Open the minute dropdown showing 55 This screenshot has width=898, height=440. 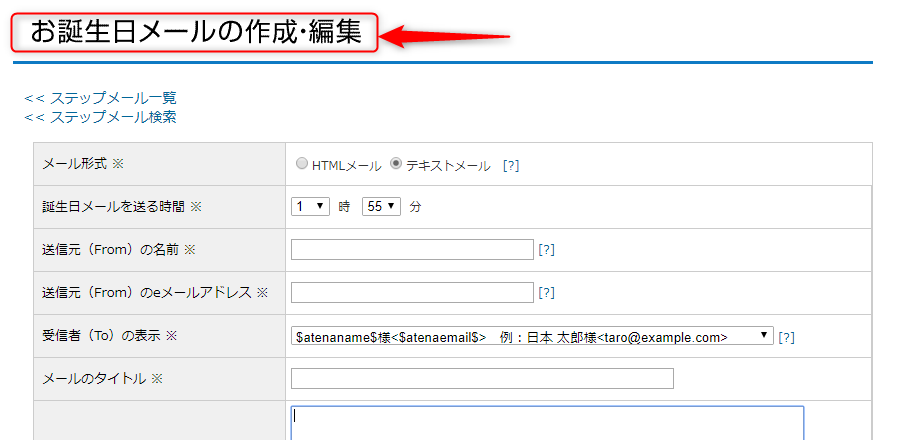pyautogui.click(x=381, y=206)
